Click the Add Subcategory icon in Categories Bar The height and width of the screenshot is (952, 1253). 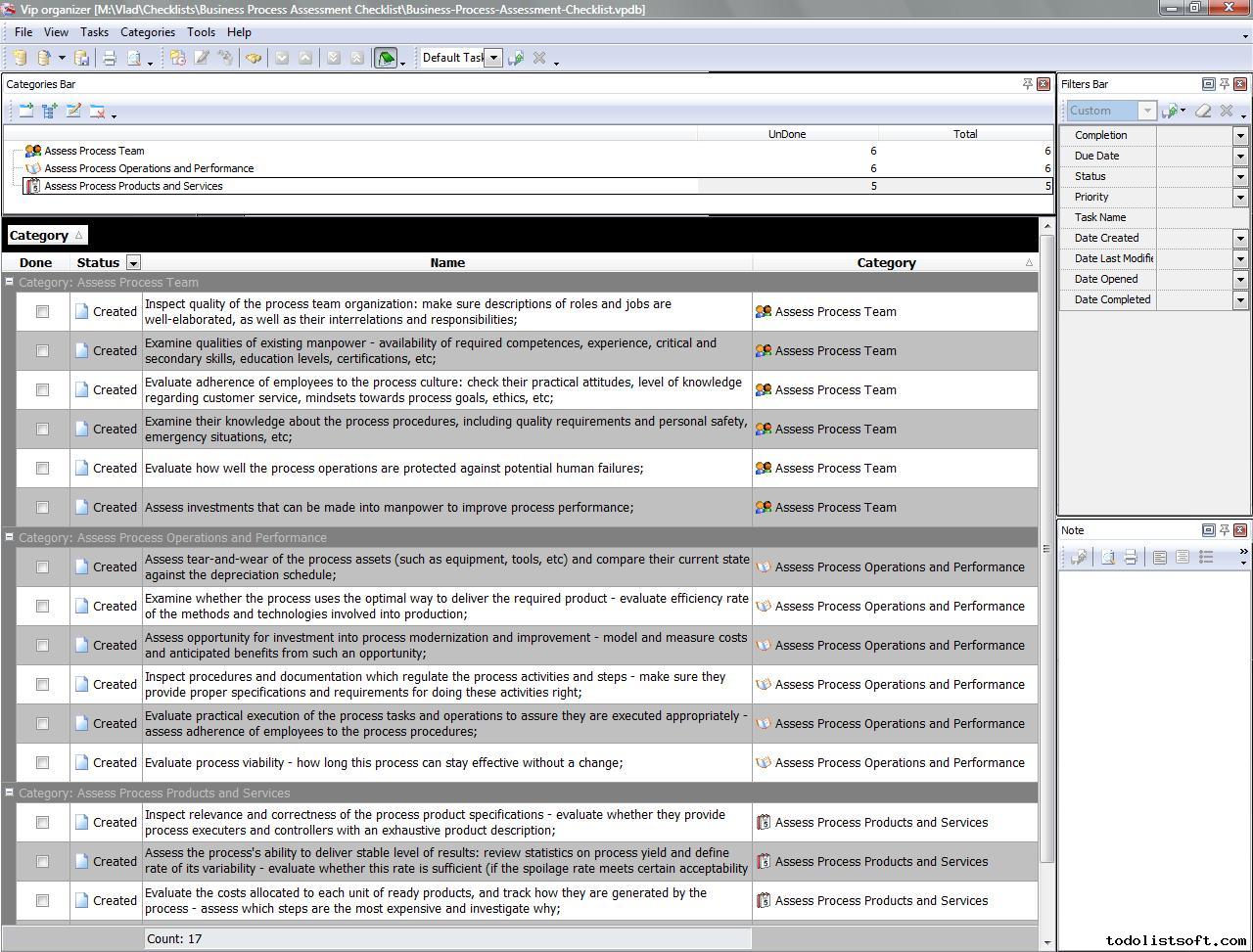click(x=50, y=112)
